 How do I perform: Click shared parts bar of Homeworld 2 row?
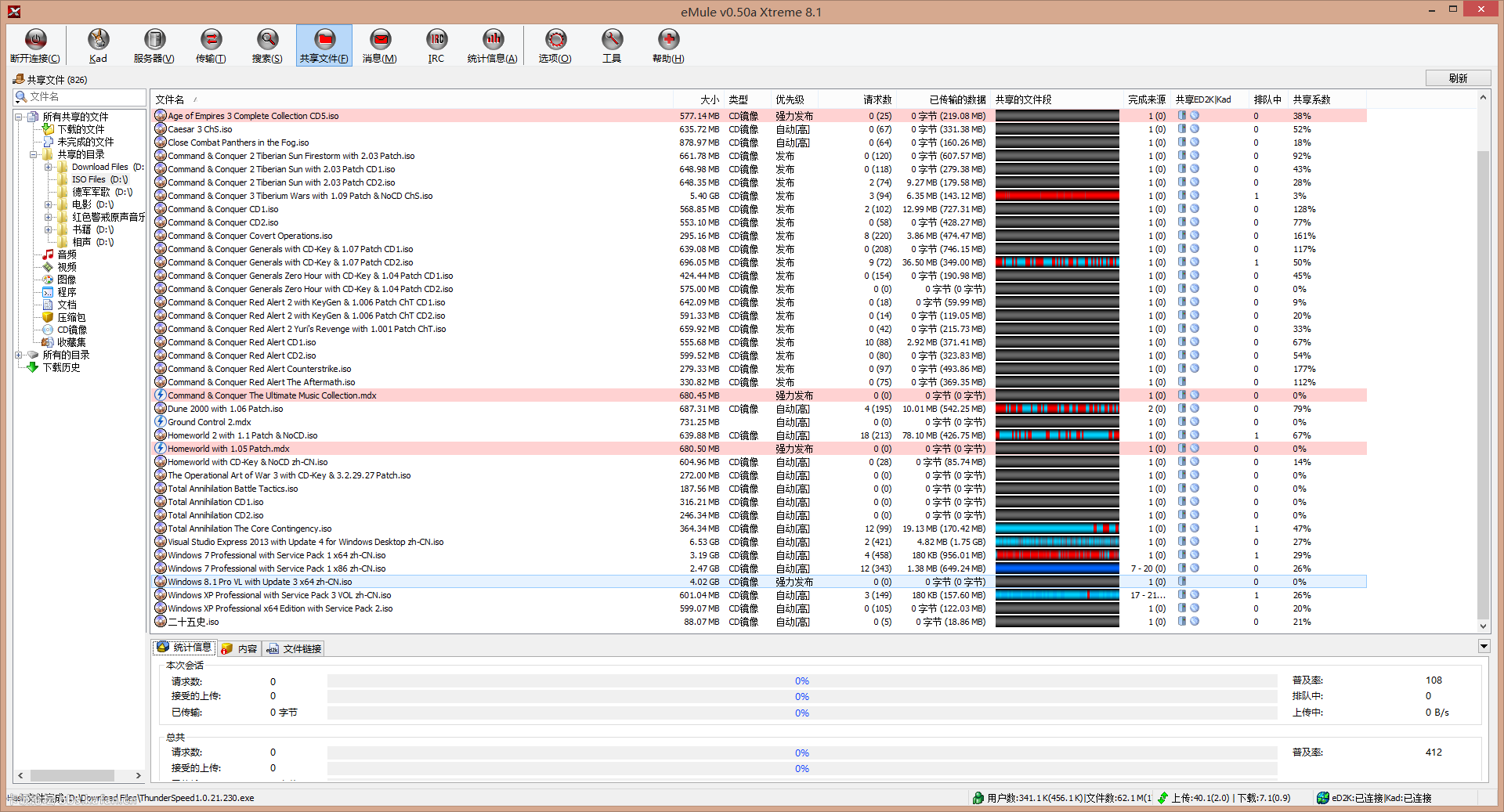(x=1057, y=435)
